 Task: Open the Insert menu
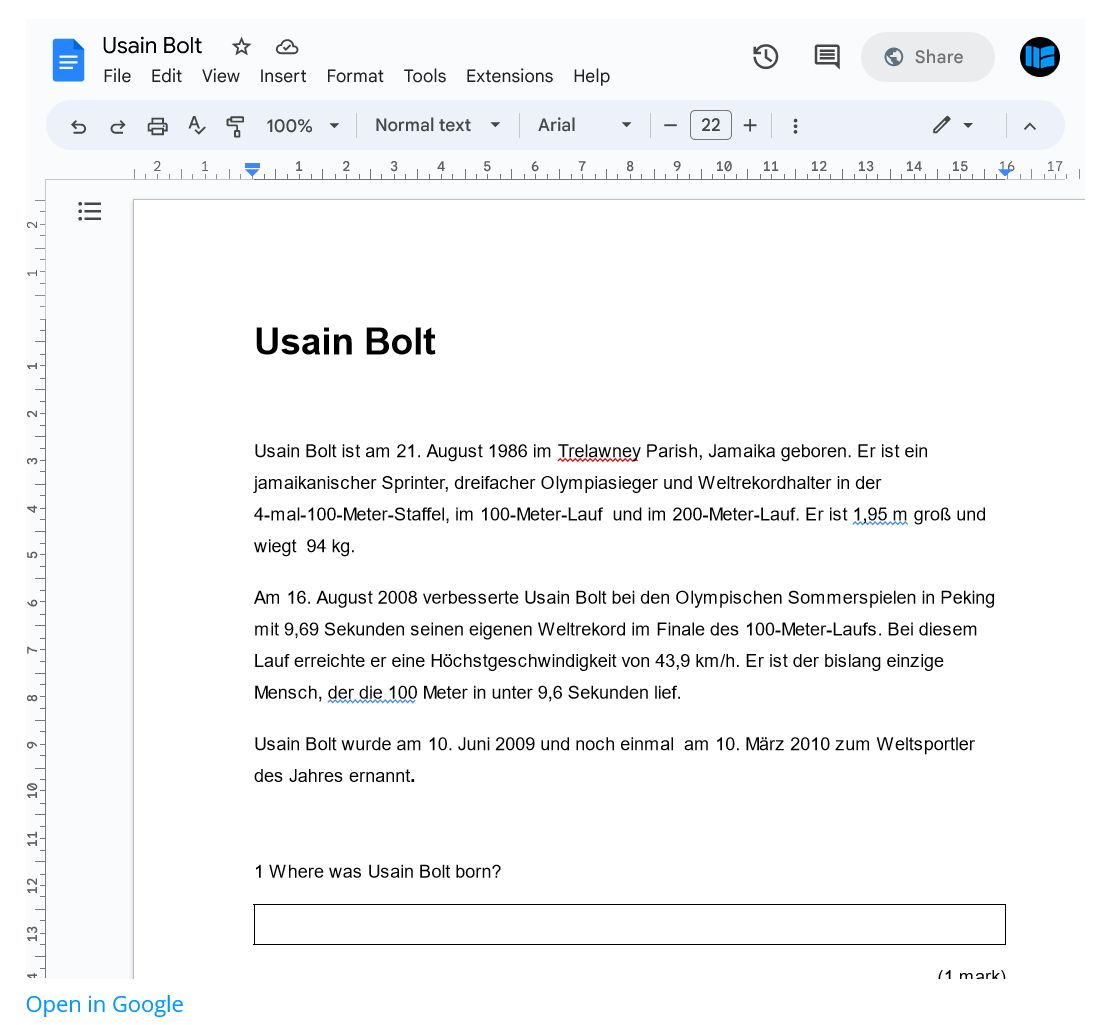pyautogui.click(x=283, y=76)
